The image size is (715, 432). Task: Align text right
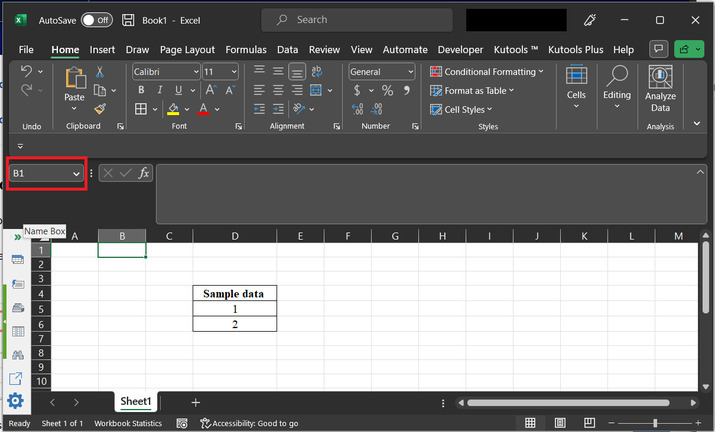(297, 90)
